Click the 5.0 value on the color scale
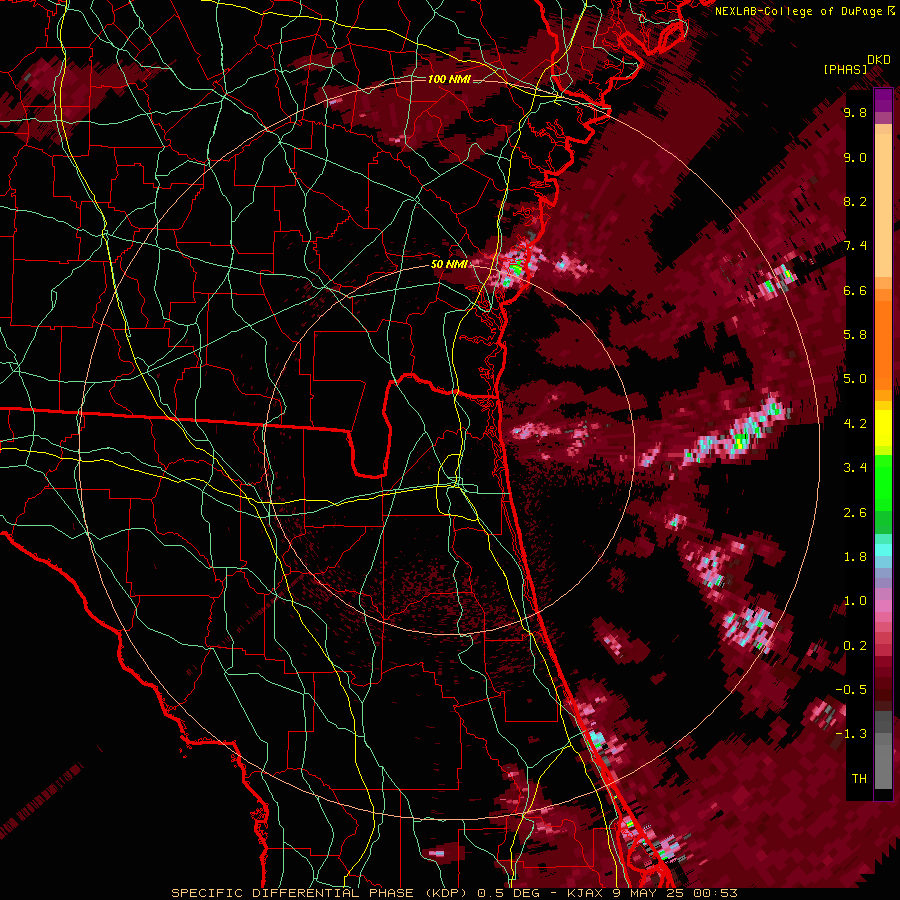This screenshot has width=900, height=900. coord(855,379)
